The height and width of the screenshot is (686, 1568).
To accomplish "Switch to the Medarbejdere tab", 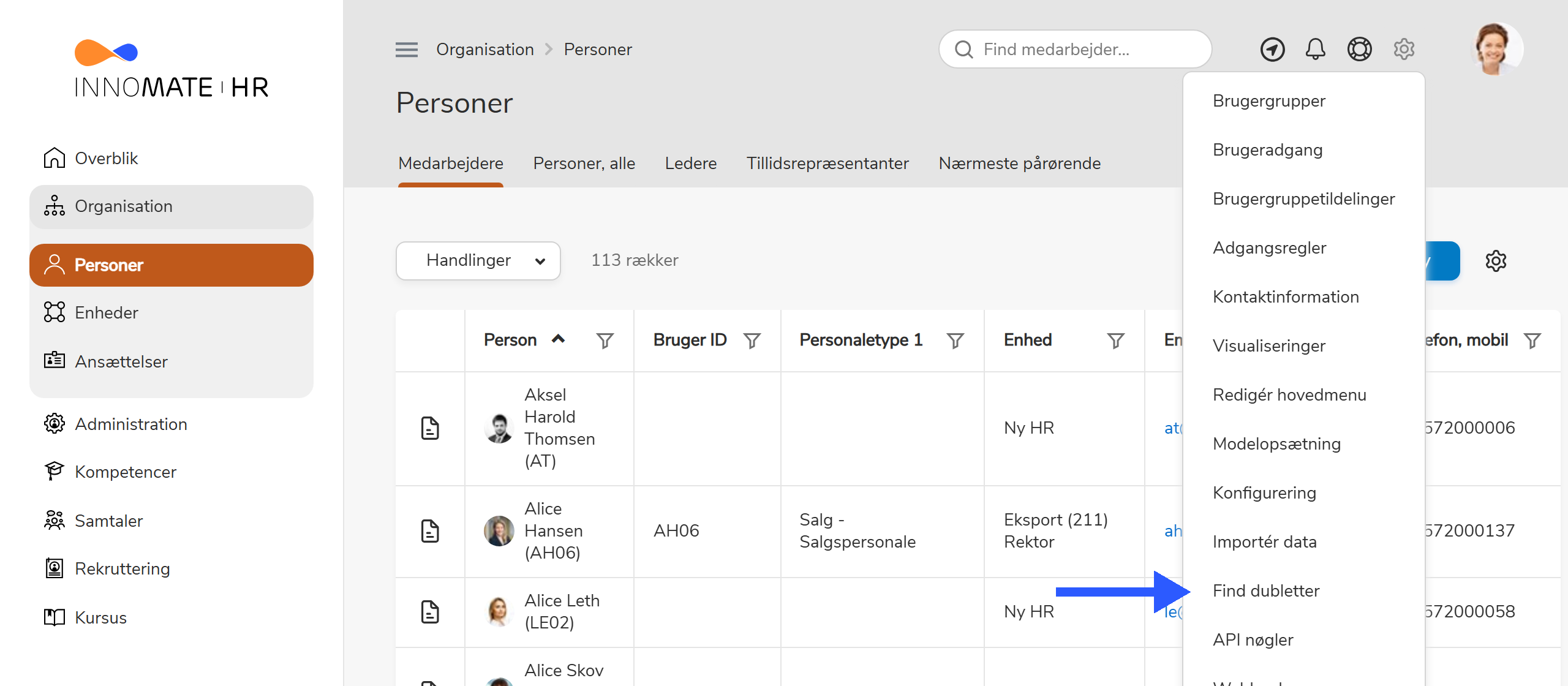I will coord(451,164).
